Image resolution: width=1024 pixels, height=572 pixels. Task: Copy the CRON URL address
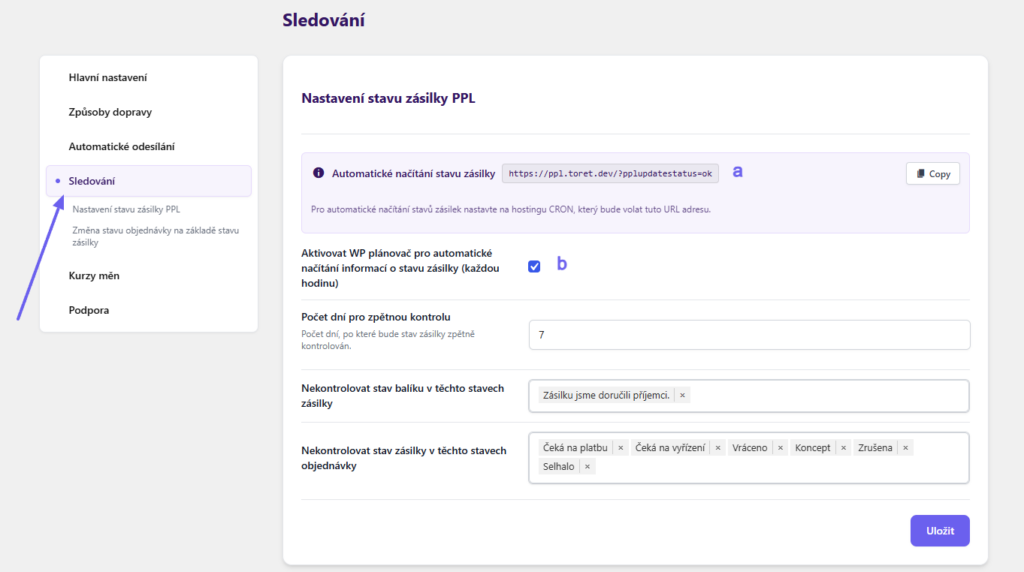933,174
